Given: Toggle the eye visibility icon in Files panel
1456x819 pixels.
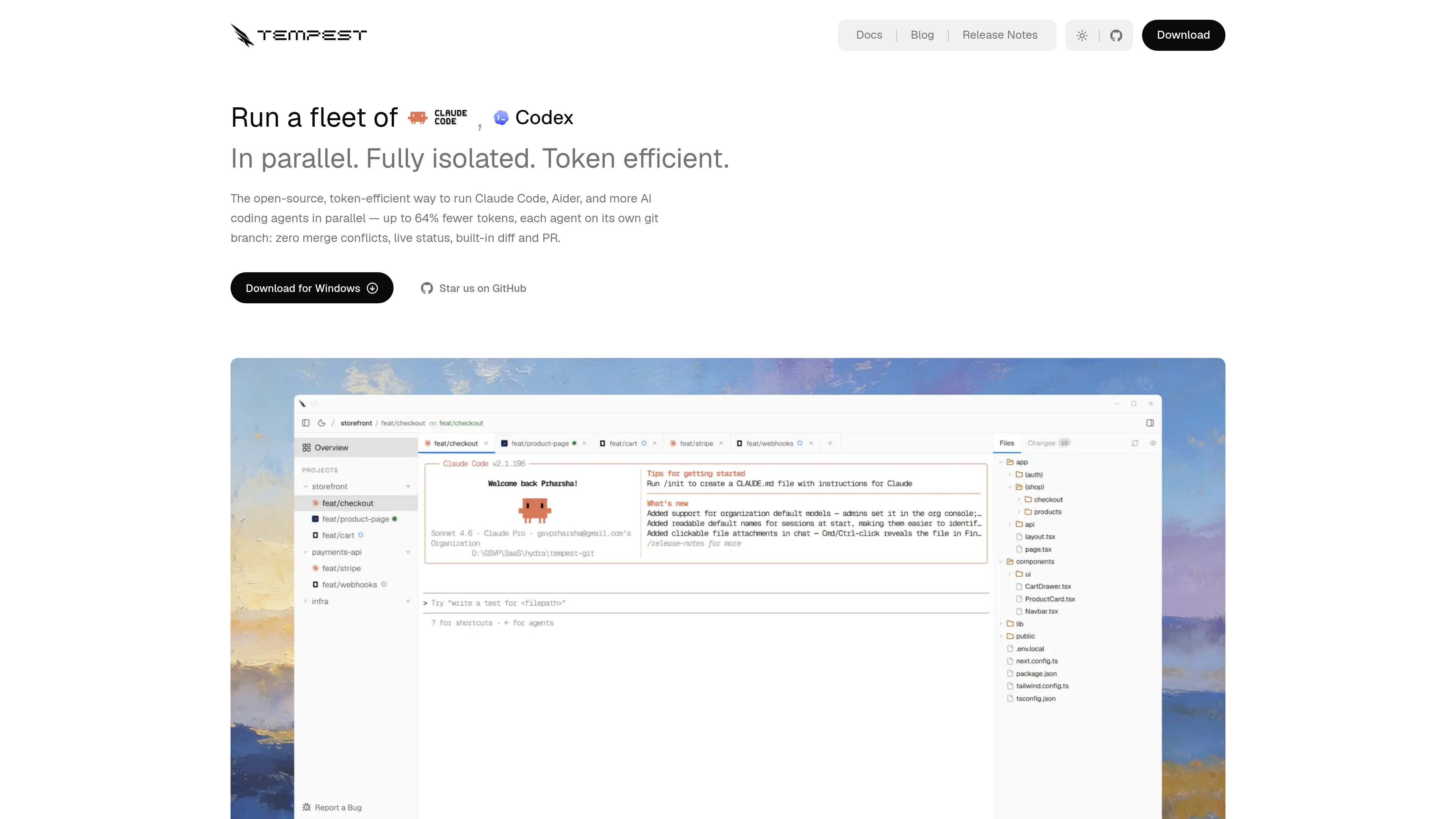Looking at the screenshot, I should coord(1153,443).
